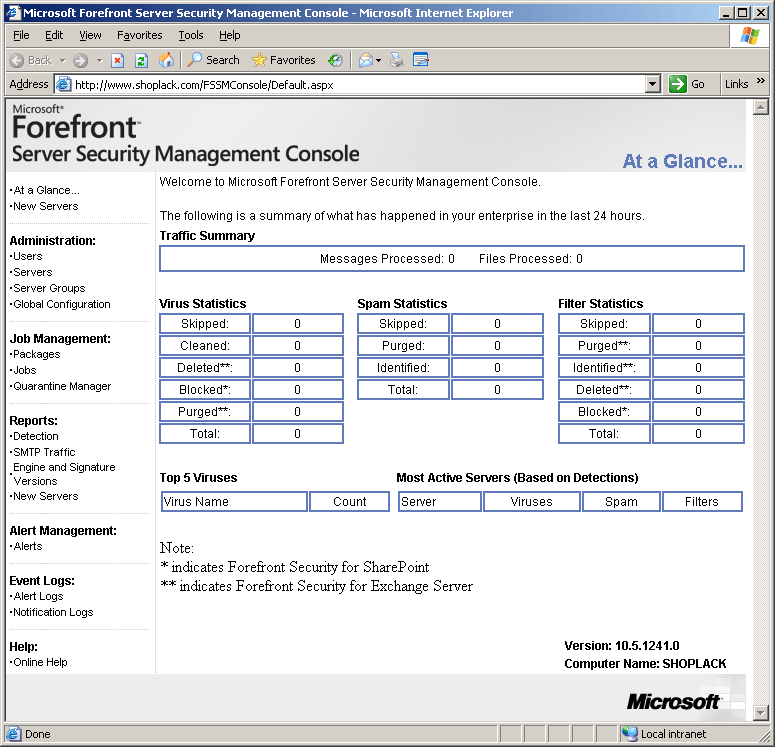
Task: Click the Filters column header
Action: click(702, 501)
